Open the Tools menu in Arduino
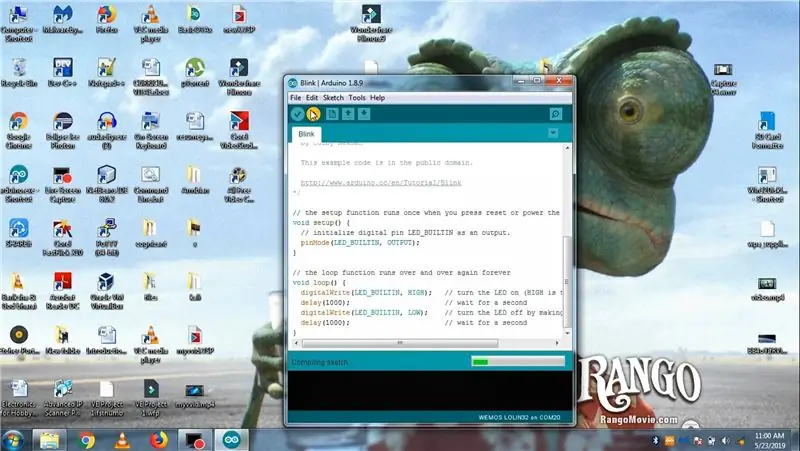This screenshot has width=800, height=451. click(357, 97)
